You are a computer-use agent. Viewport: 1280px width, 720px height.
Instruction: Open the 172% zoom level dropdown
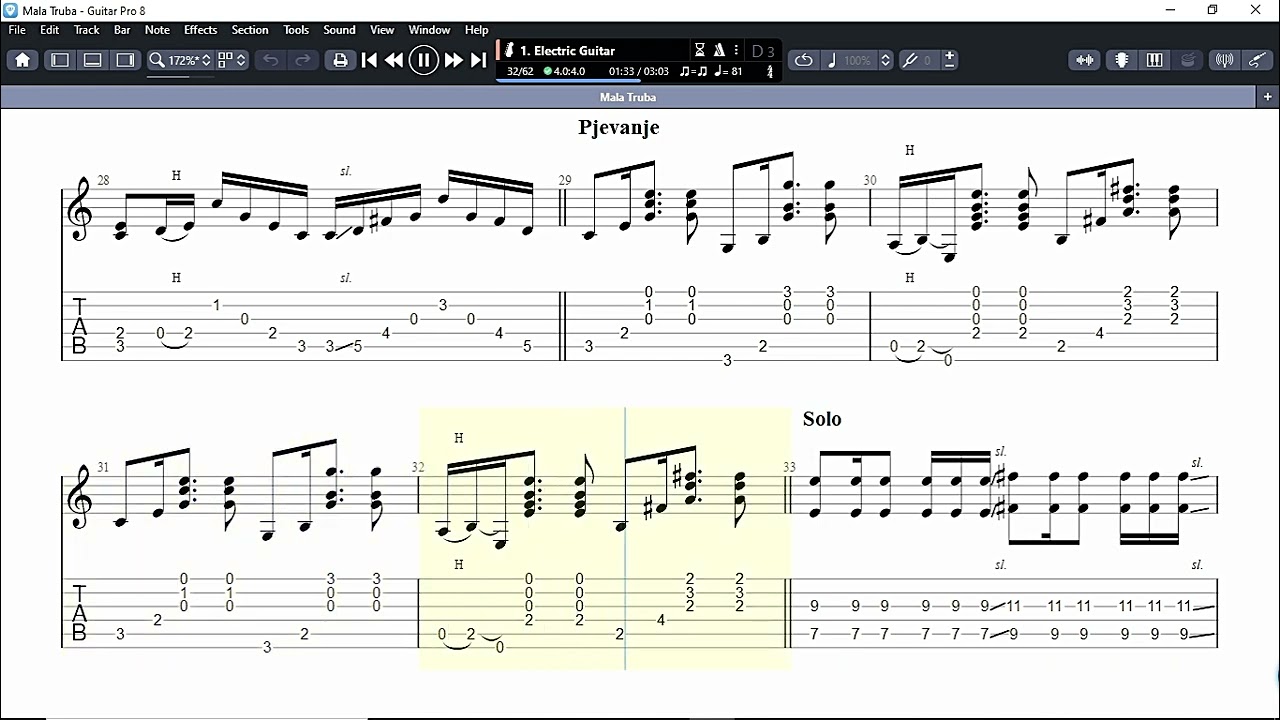[x=189, y=60]
